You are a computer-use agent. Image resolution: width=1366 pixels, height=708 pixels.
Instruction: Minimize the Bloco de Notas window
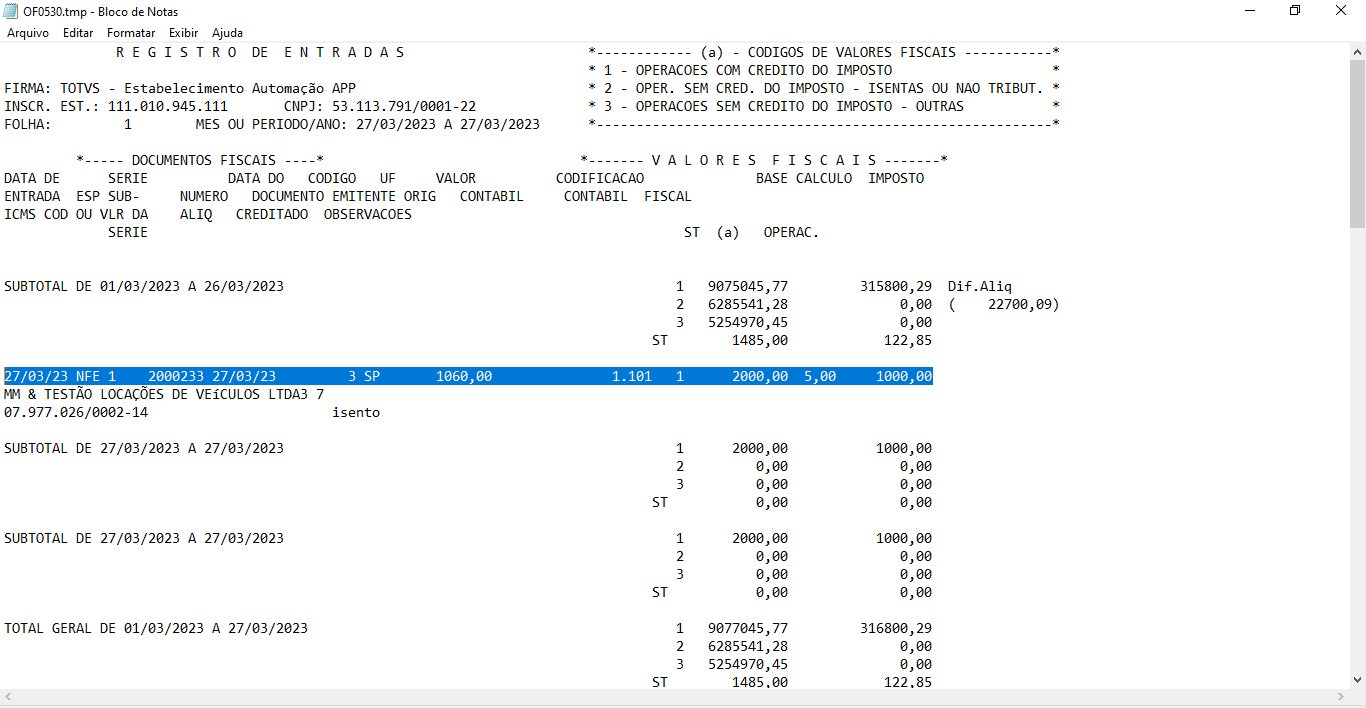tap(1250, 11)
